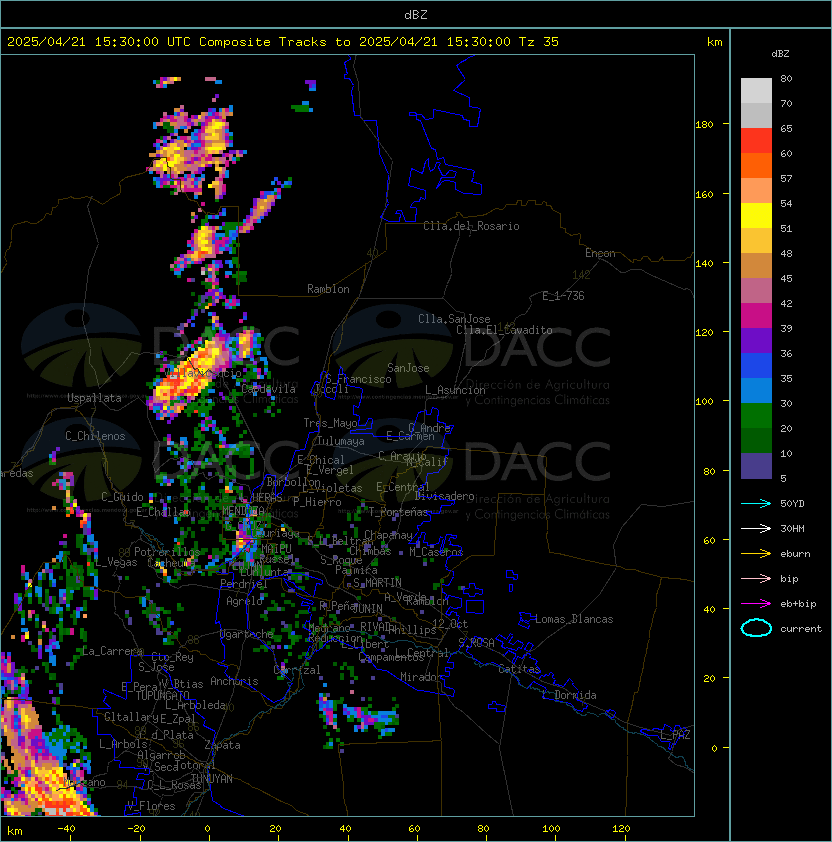Click the 'Agrelo' map label
The image size is (832, 842).
(244, 601)
